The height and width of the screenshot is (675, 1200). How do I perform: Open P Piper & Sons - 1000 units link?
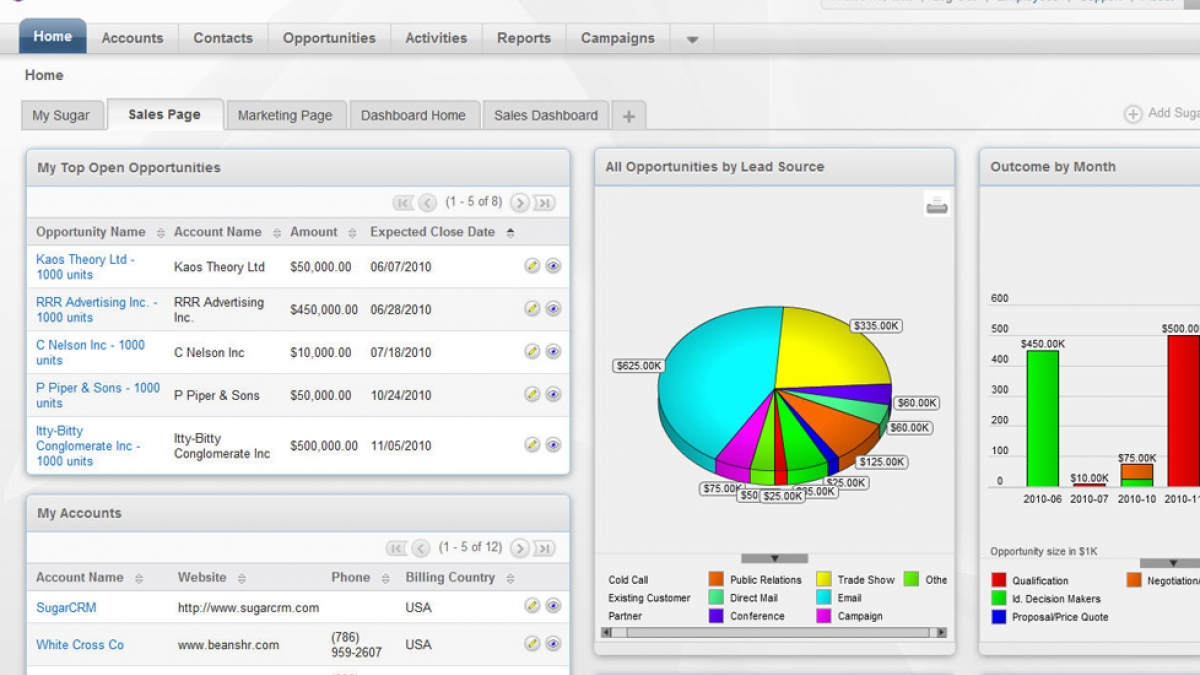click(x=98, y=396)
